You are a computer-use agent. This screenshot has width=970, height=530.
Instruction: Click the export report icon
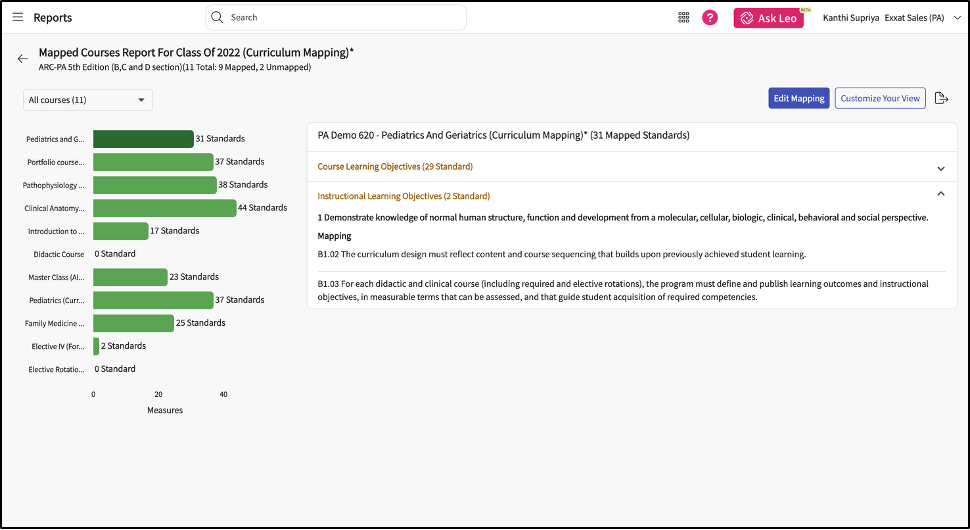click(x=941, y=98)
